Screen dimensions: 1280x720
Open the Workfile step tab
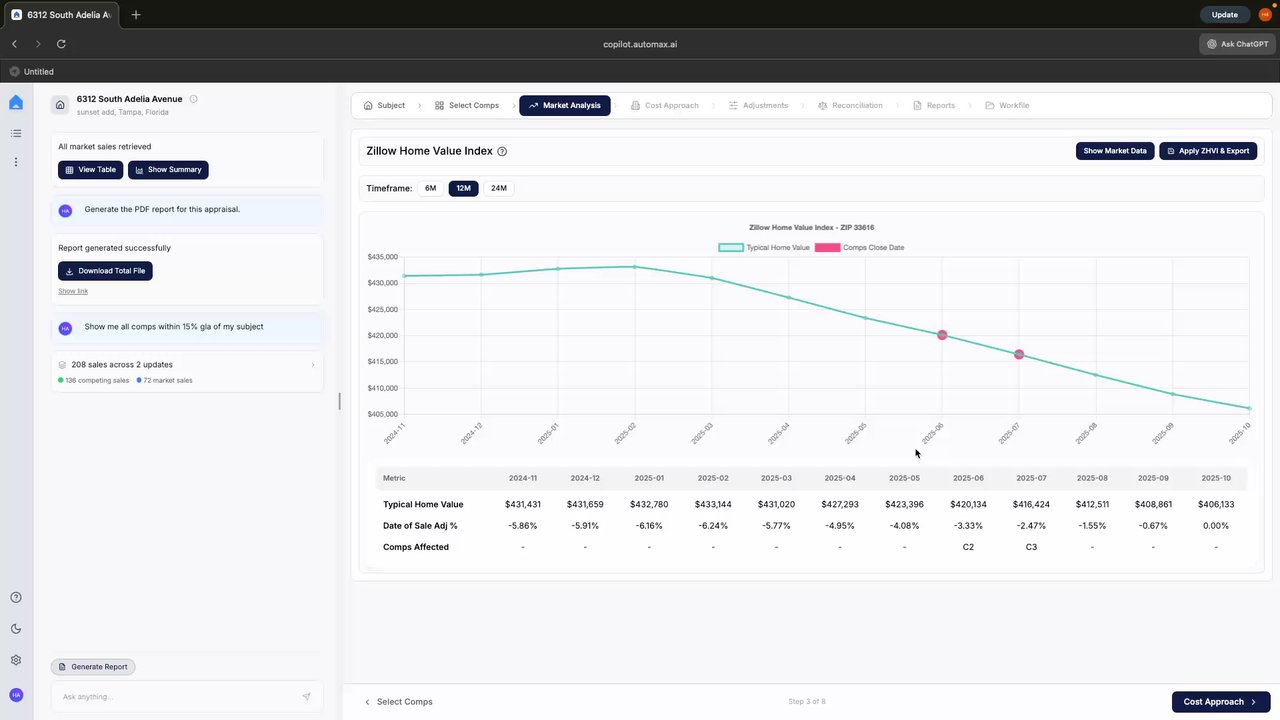1007,105
